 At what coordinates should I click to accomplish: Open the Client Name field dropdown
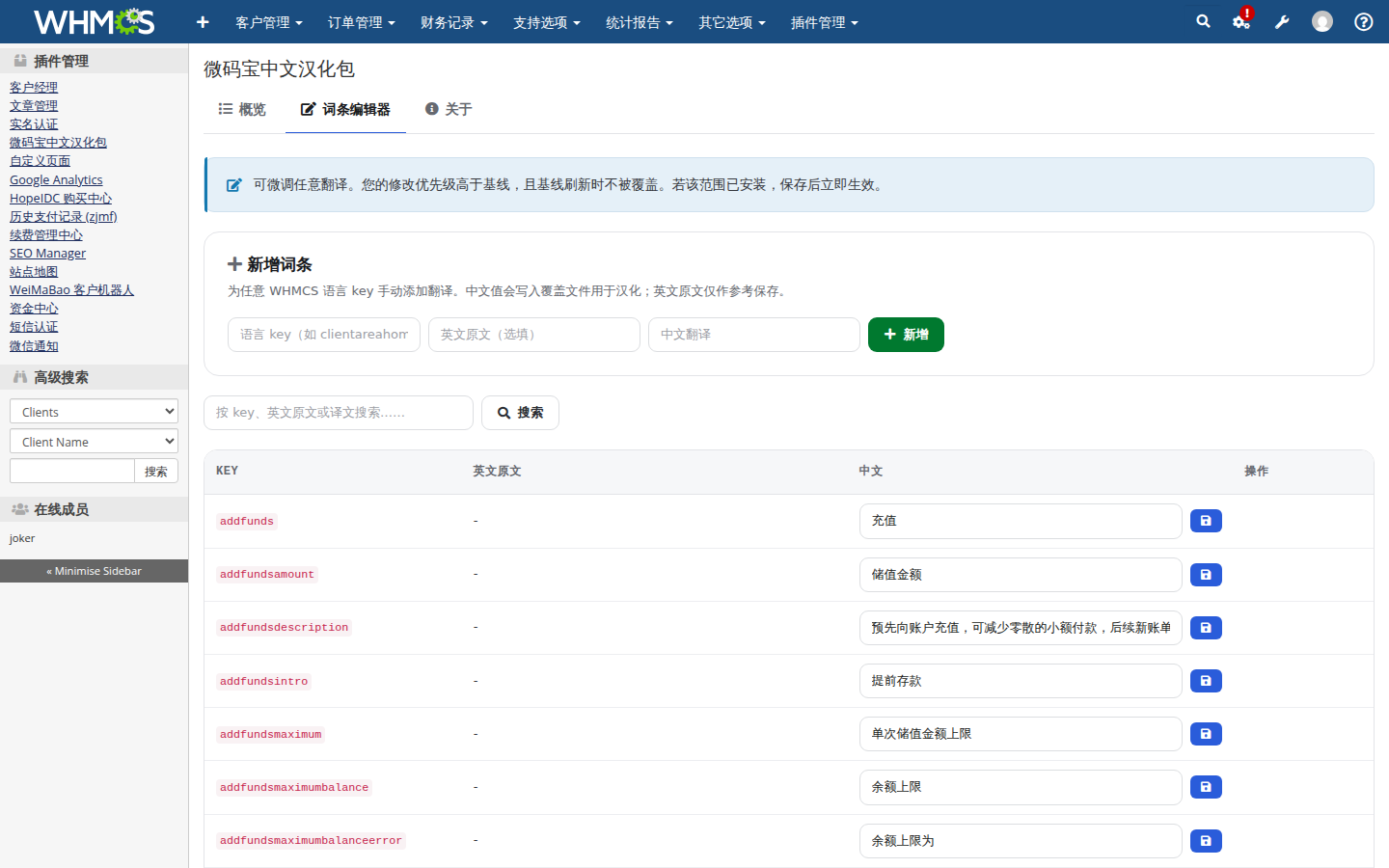pyautogui.click(x=94, y=441)
